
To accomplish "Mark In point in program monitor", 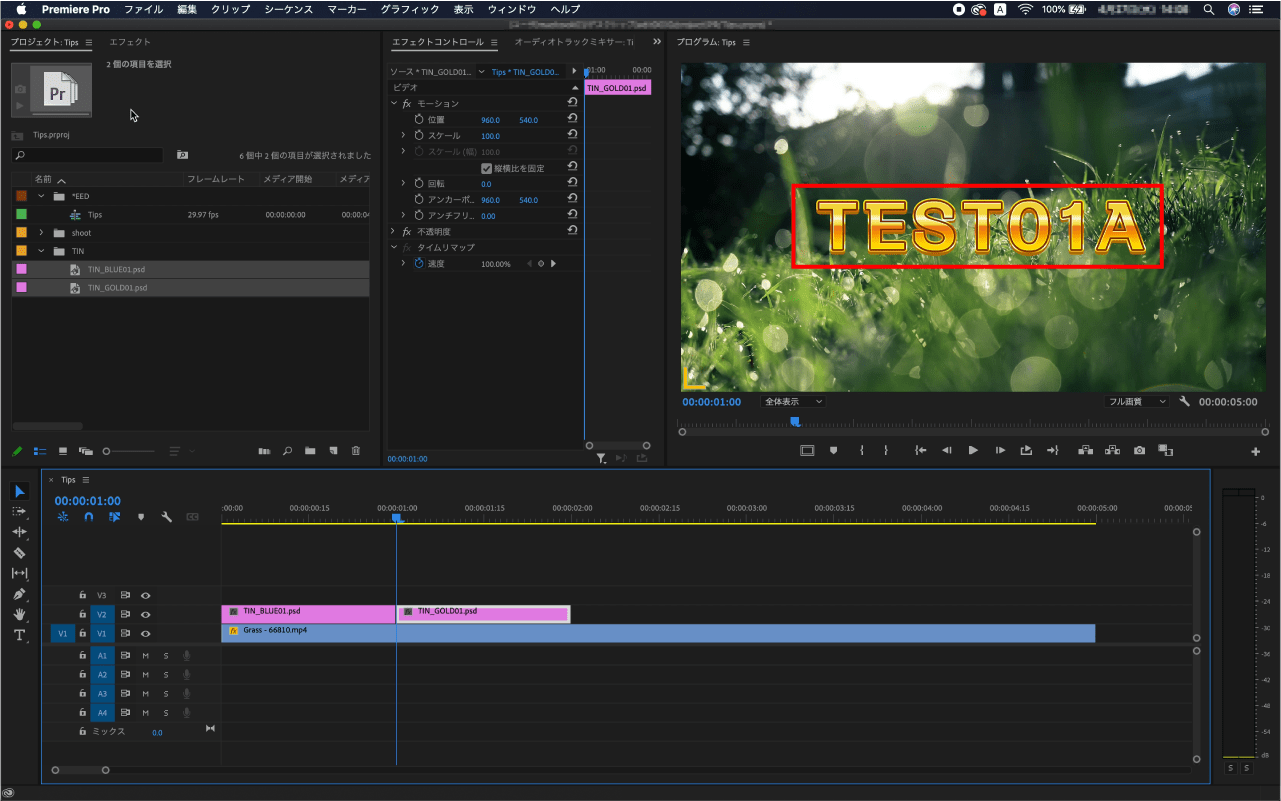I will (861, 451).
